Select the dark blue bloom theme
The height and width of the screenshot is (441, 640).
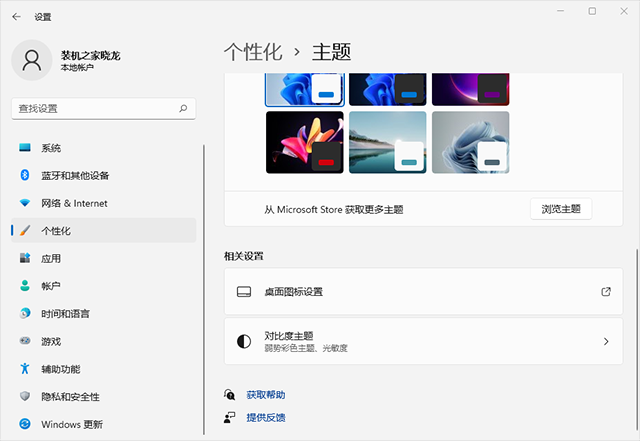coord(387,89)
